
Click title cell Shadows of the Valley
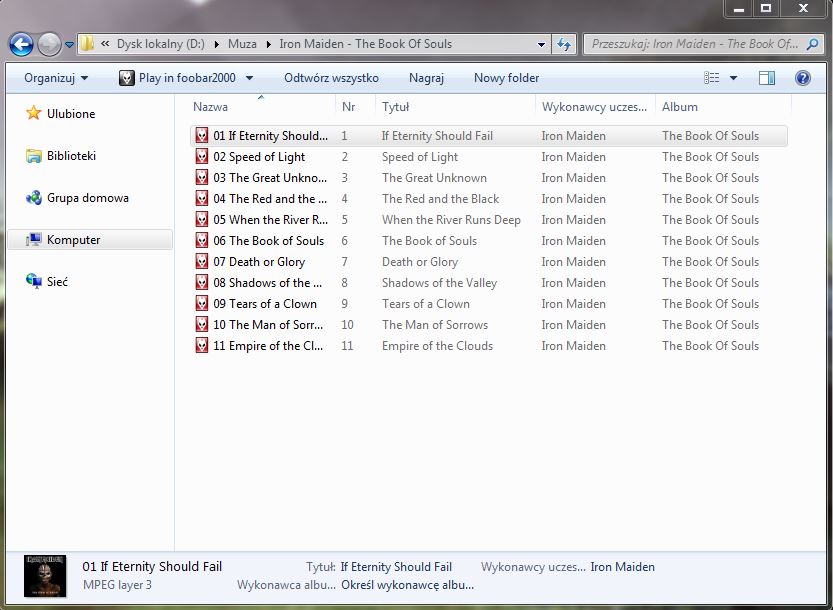coord(439,283)
